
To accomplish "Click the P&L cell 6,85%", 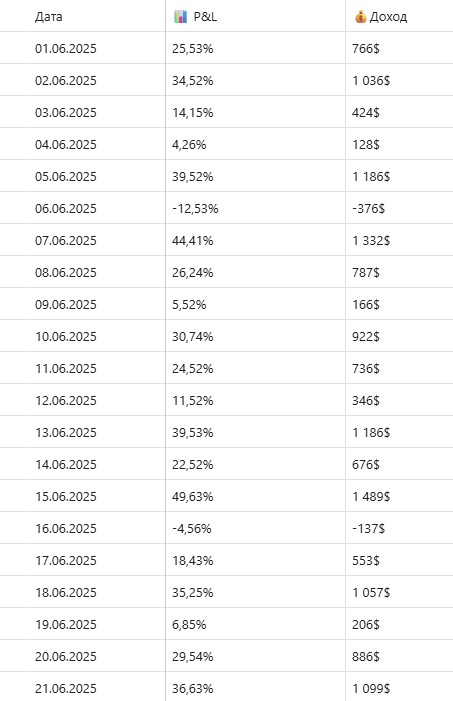I will point(189,625).
